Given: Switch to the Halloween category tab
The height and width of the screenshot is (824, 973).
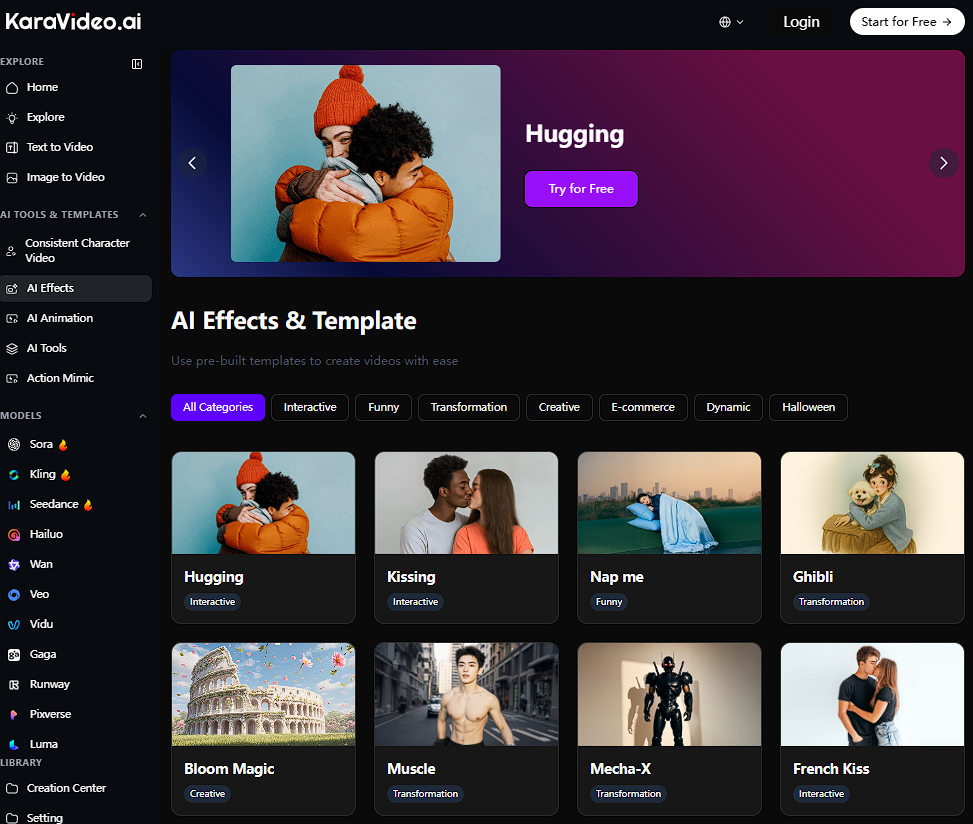Looking at the screenshot, I should (x=808, y=407).
